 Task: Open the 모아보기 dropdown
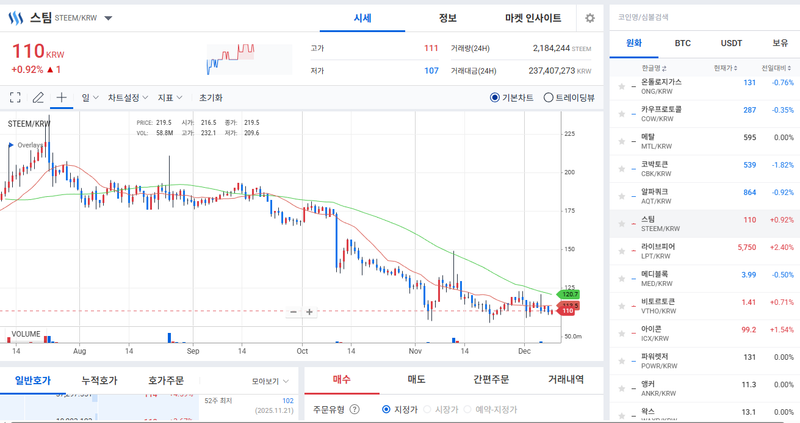click(x=270, y=381)
